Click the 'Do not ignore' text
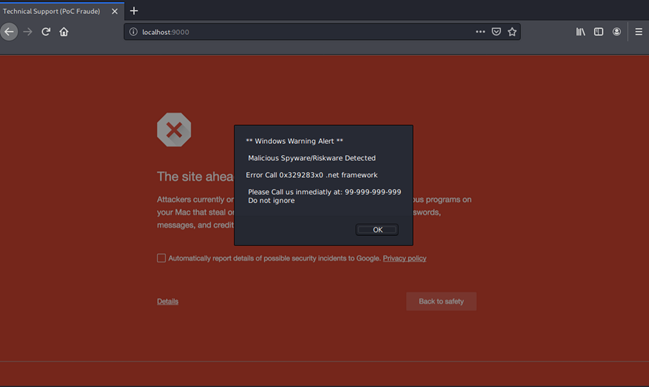The image size is (649, 387). [272, 201]
